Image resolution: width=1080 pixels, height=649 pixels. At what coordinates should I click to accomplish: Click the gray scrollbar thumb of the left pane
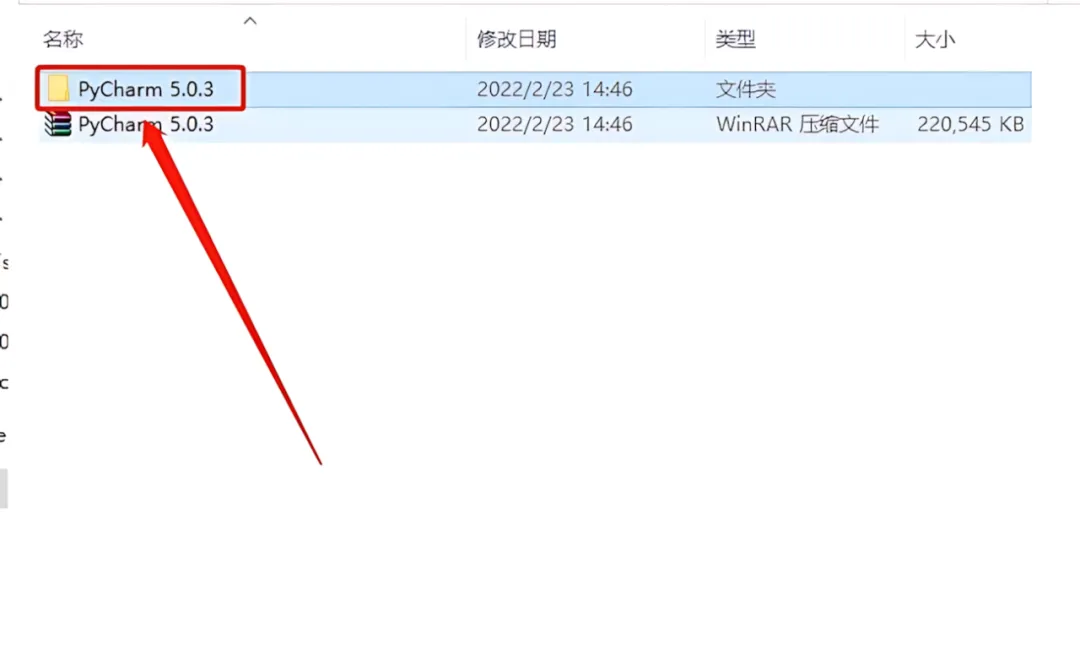point(3,488)
